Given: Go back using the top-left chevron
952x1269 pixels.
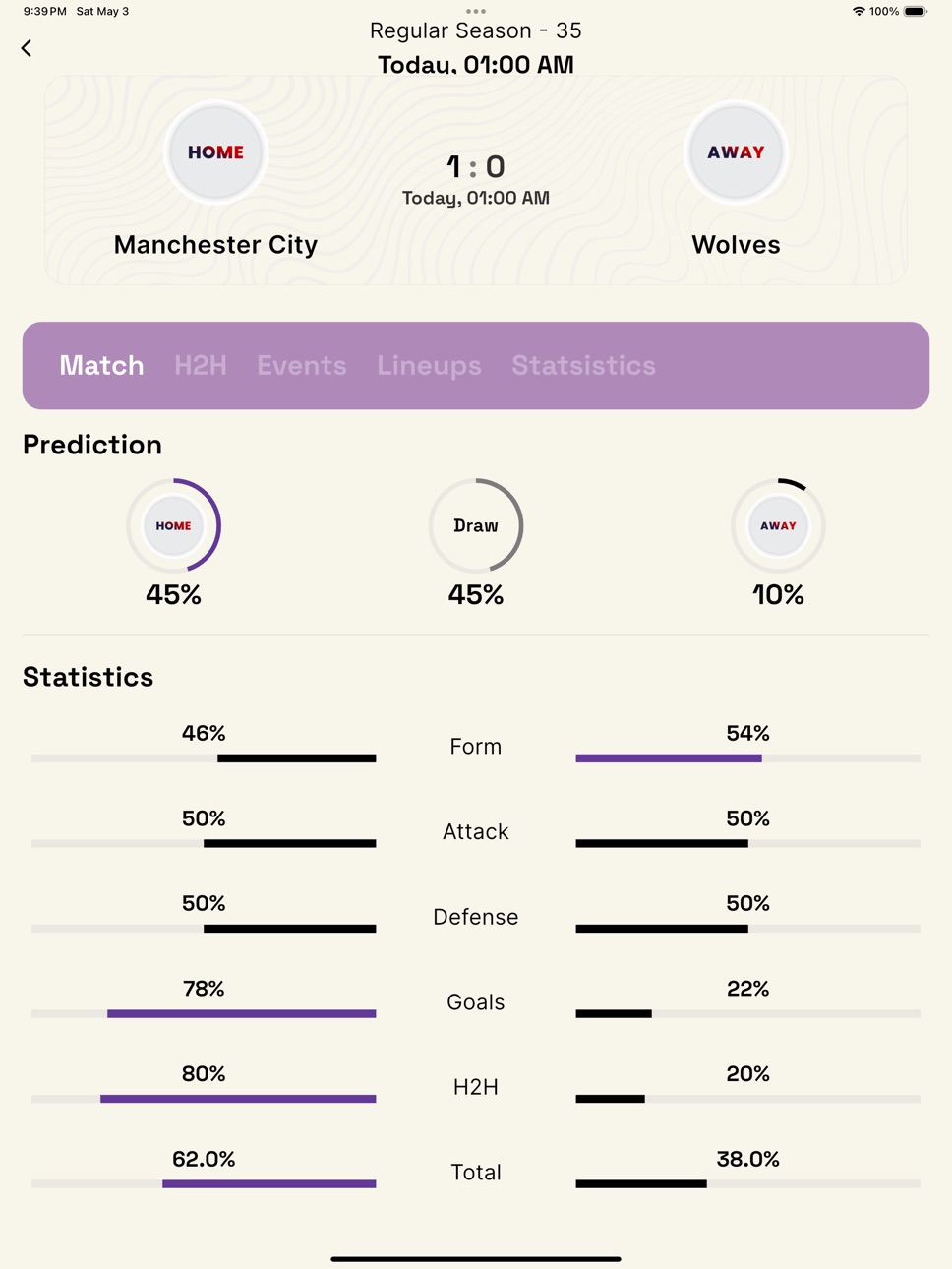Looking at the screenshot, I should pyautogui.click(x=27, y=48).
